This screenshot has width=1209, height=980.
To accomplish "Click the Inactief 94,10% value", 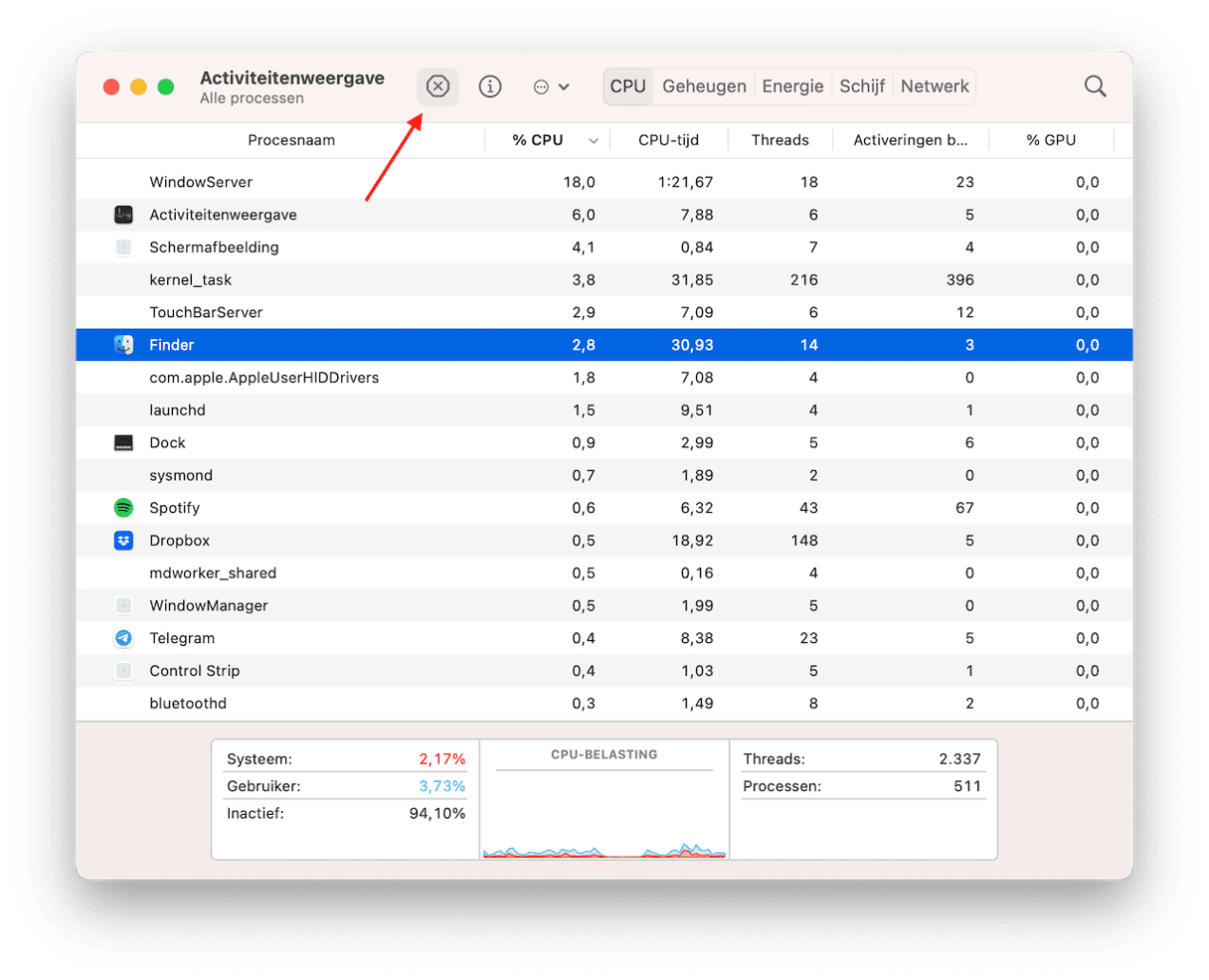I will (x=437, y=813).
